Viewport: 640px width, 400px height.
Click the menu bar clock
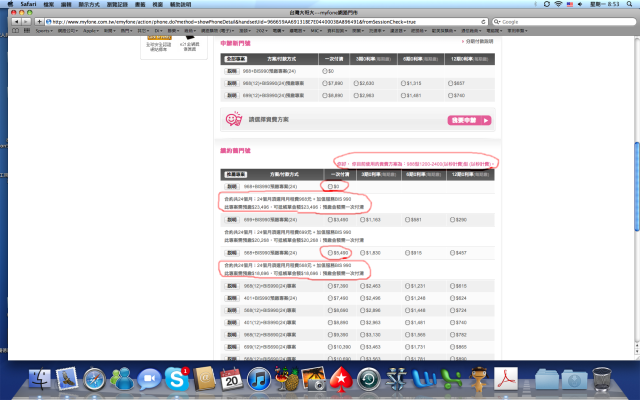coord(605,4)
